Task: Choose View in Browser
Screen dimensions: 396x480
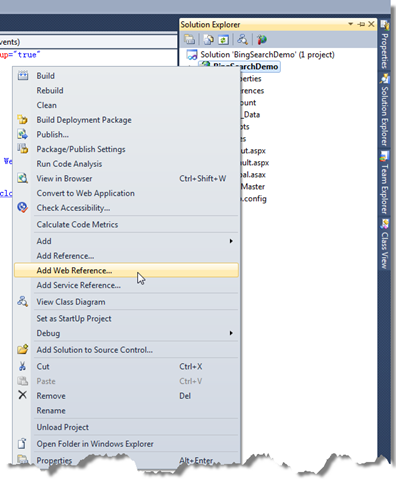Action: 126,178
